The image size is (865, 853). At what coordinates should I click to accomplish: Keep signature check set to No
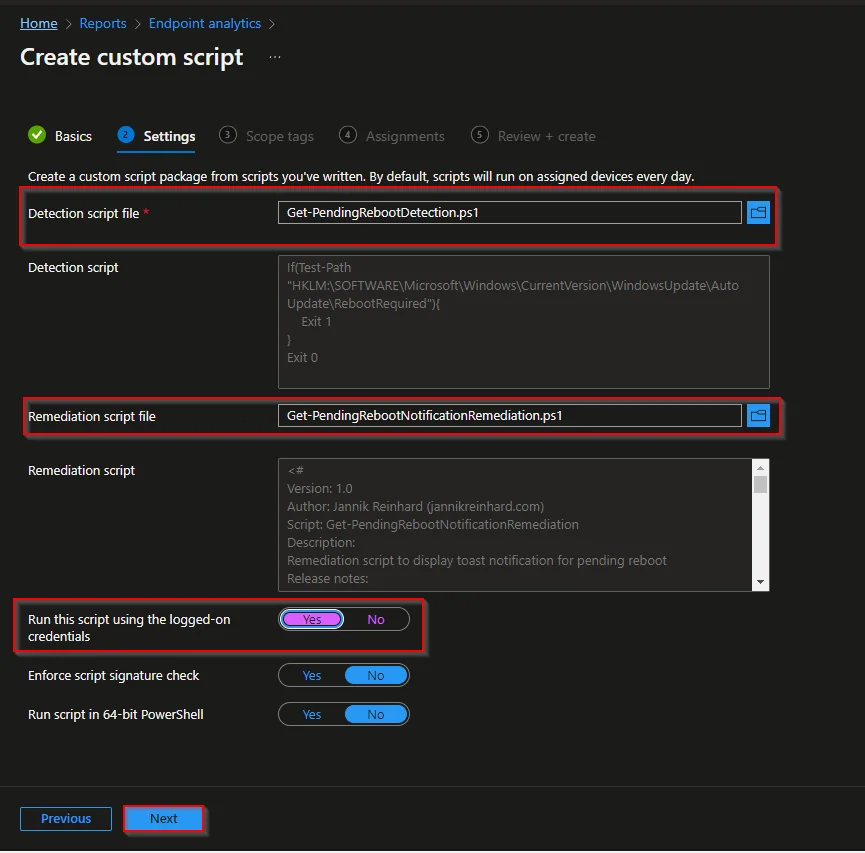click(x=376, y=675)
